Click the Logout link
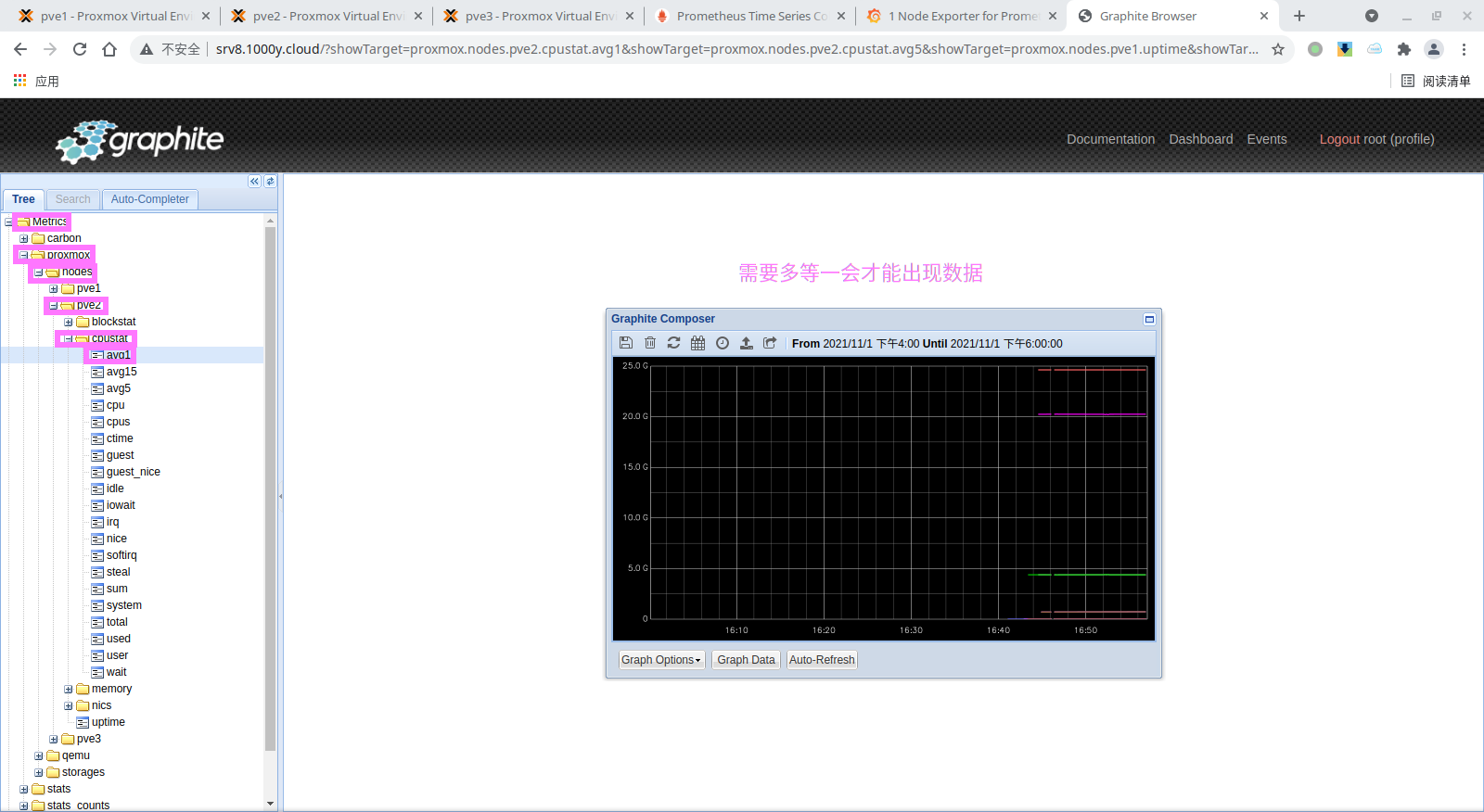 click(1339, 139)
